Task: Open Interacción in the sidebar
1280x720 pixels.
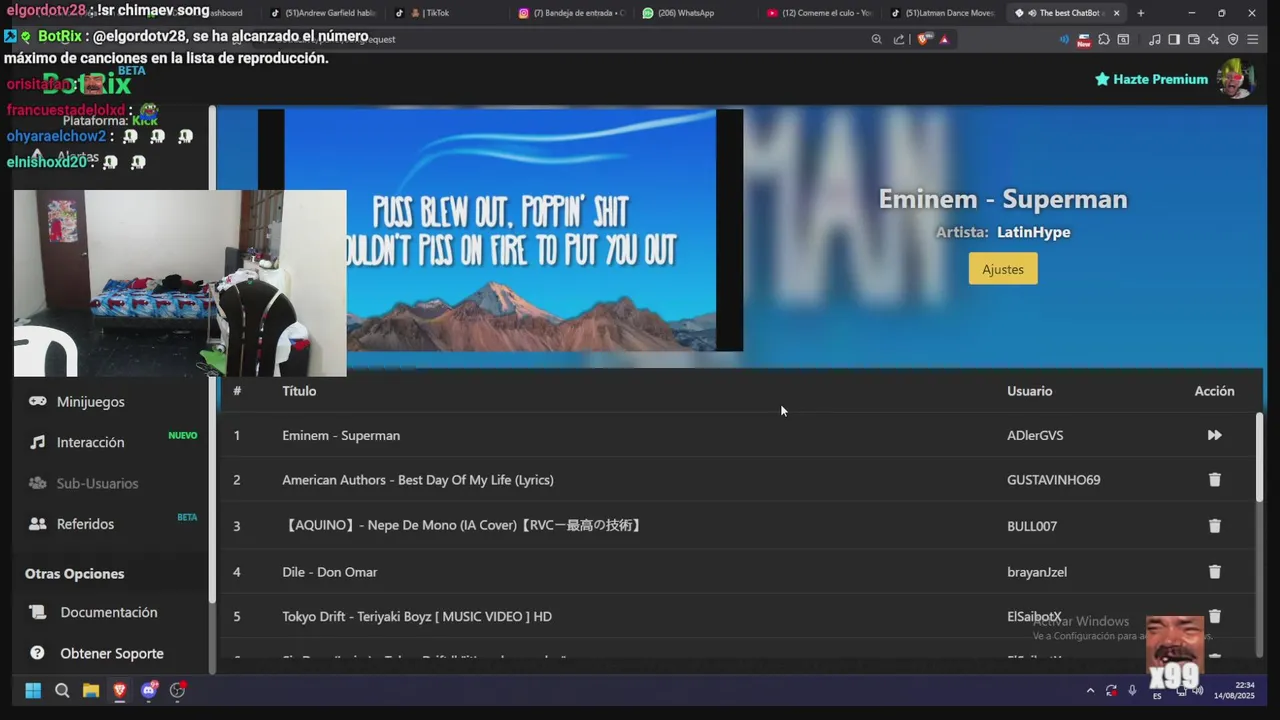Action: click(91, 443)
